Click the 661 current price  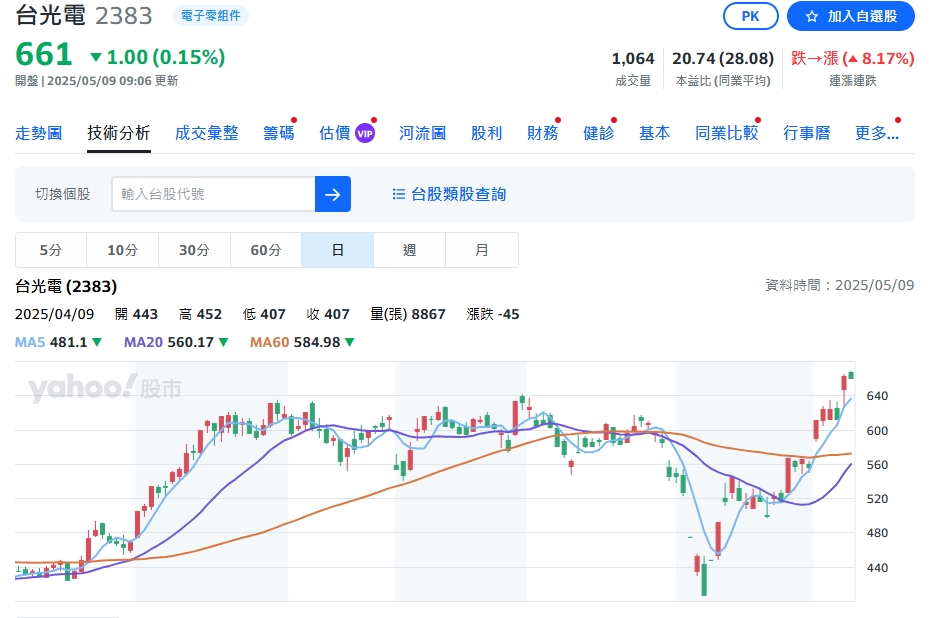click(x=43, y=54)
